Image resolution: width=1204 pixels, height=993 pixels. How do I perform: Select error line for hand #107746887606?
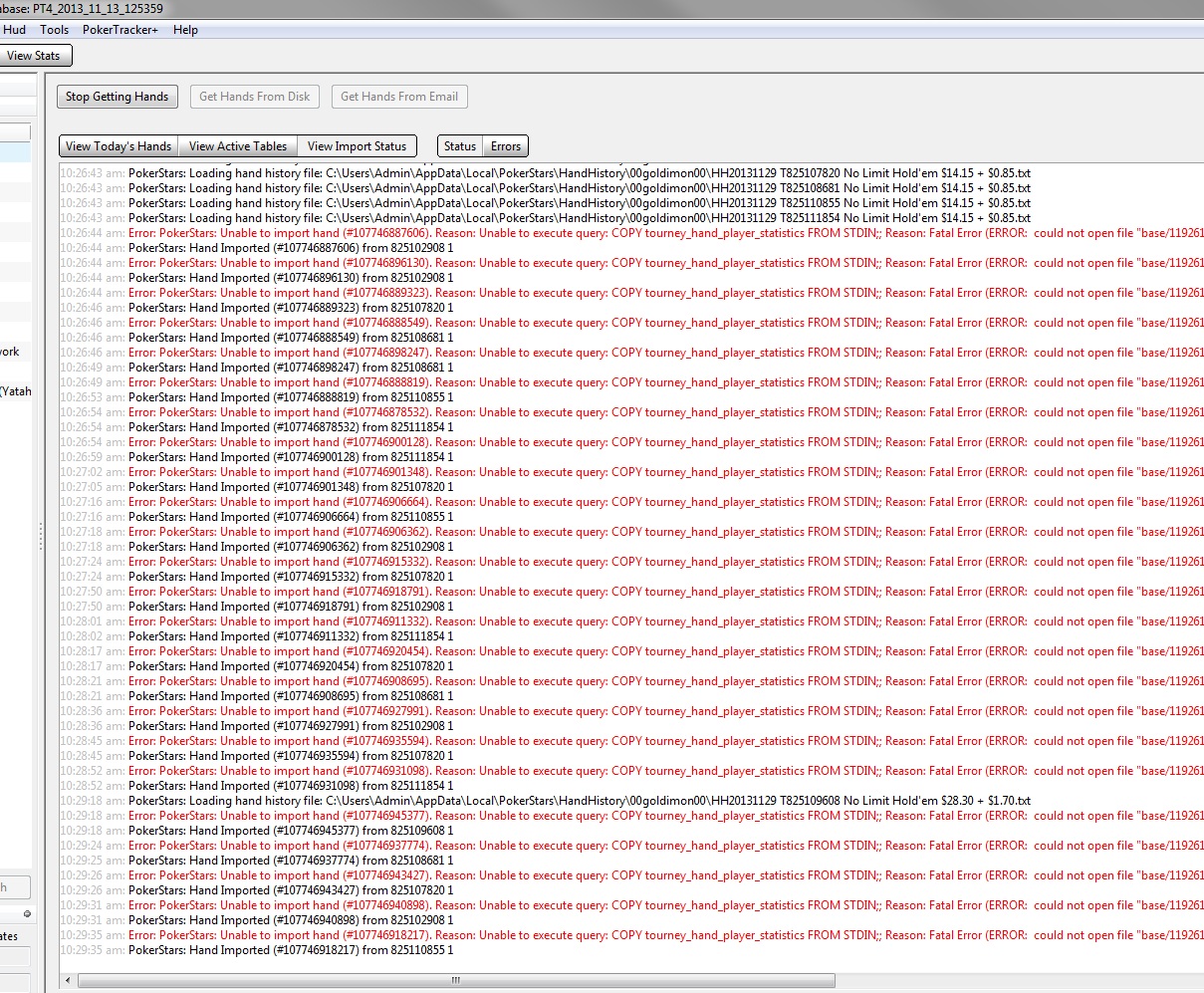point(631,233)
